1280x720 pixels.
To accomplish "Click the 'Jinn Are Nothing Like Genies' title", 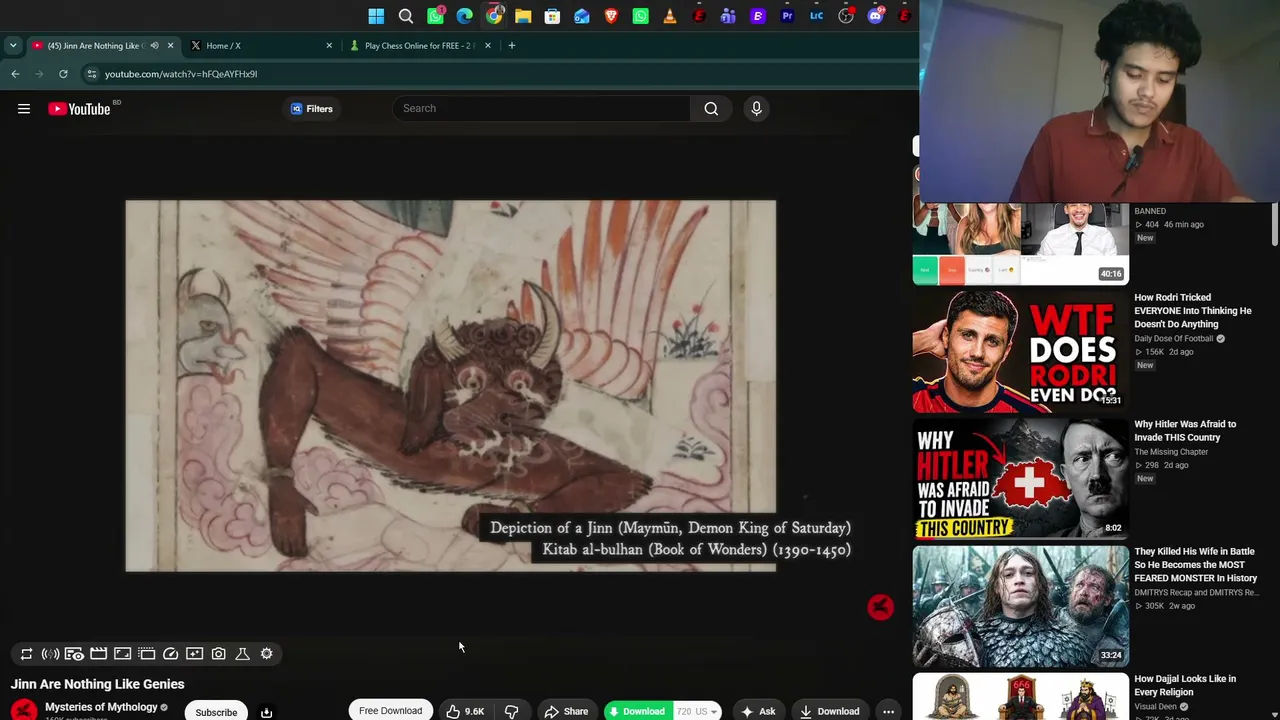I will [x=98, y=684].
